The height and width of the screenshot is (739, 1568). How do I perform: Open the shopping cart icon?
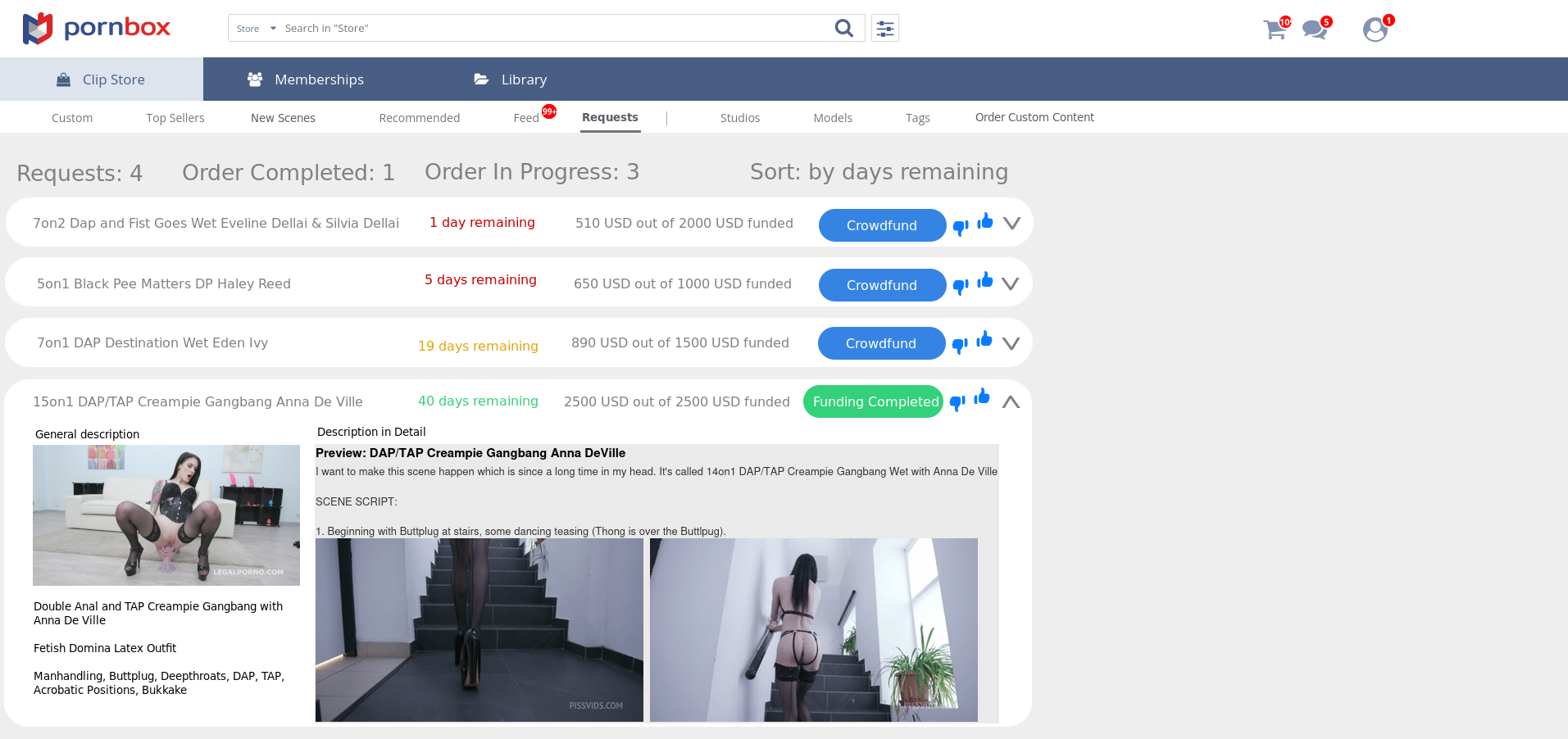pos(1274,30)
